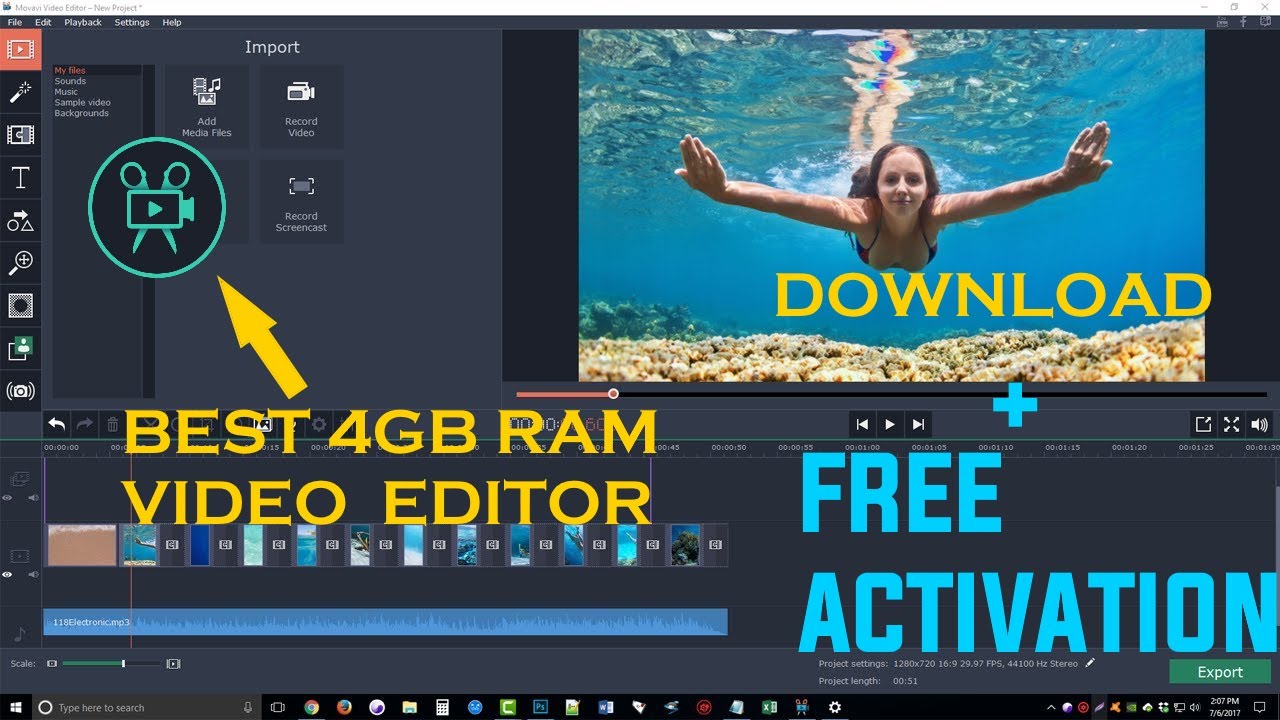The image size is (1280, 720).
Task: Skip to next frame
Action: tap(918, 424)
